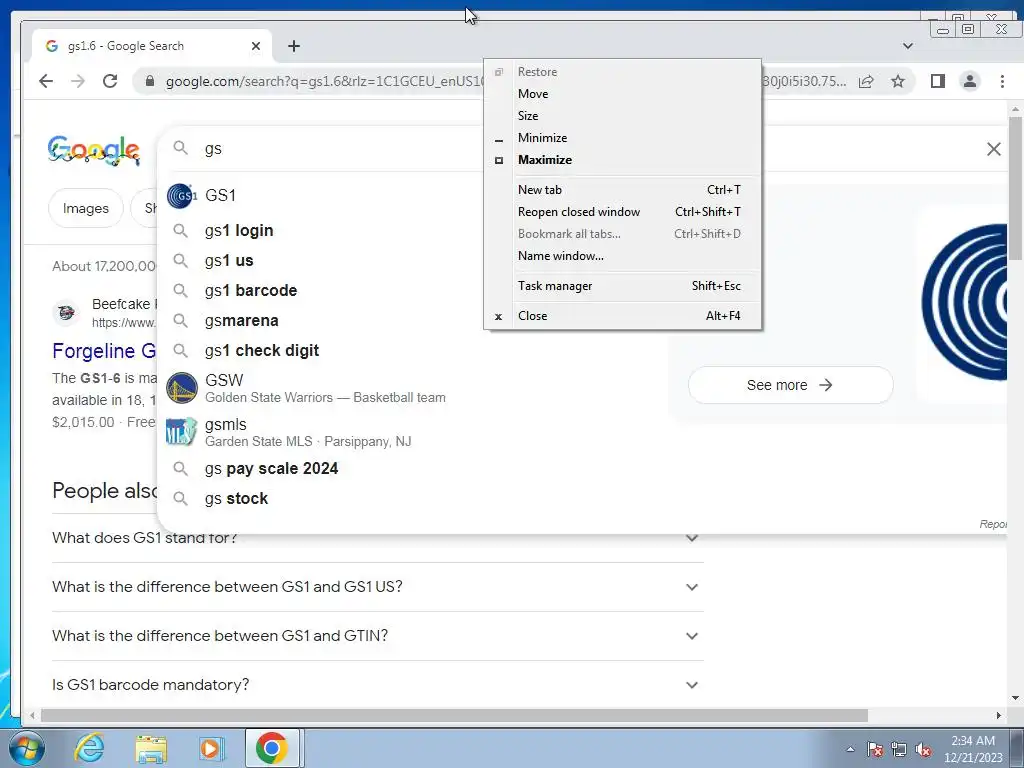
Task: Go back to the previous page
Action: point(46,81)
